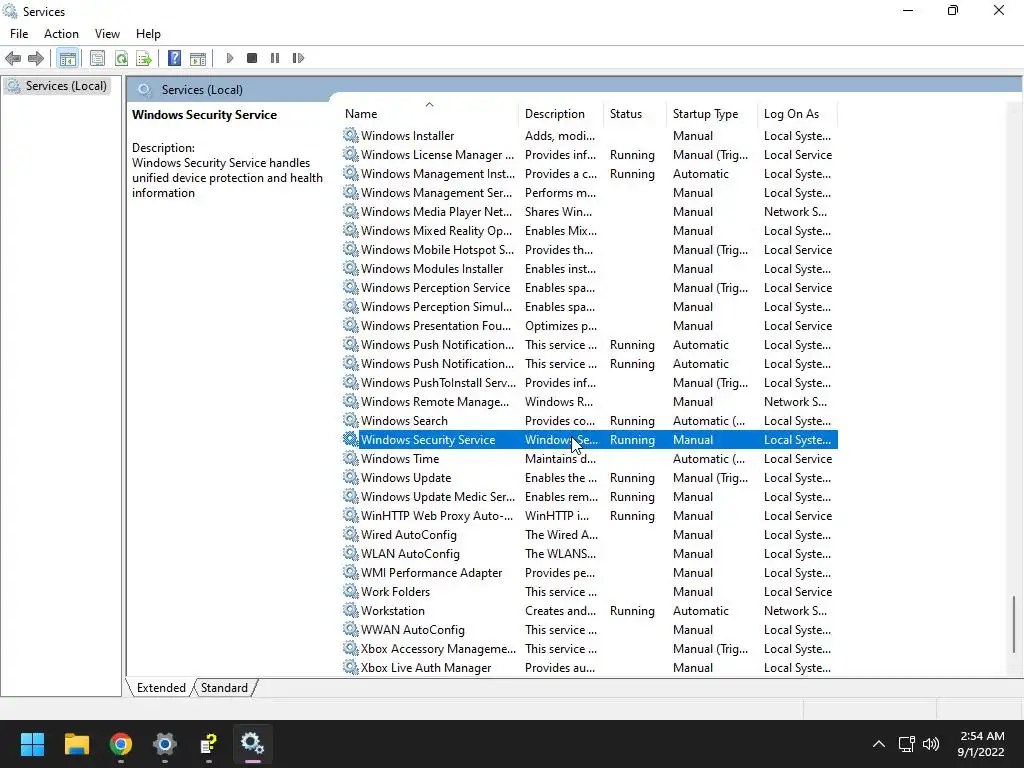The image size is (1024, 768).
Task: Open the View menu
Action: tap(107, 34)
